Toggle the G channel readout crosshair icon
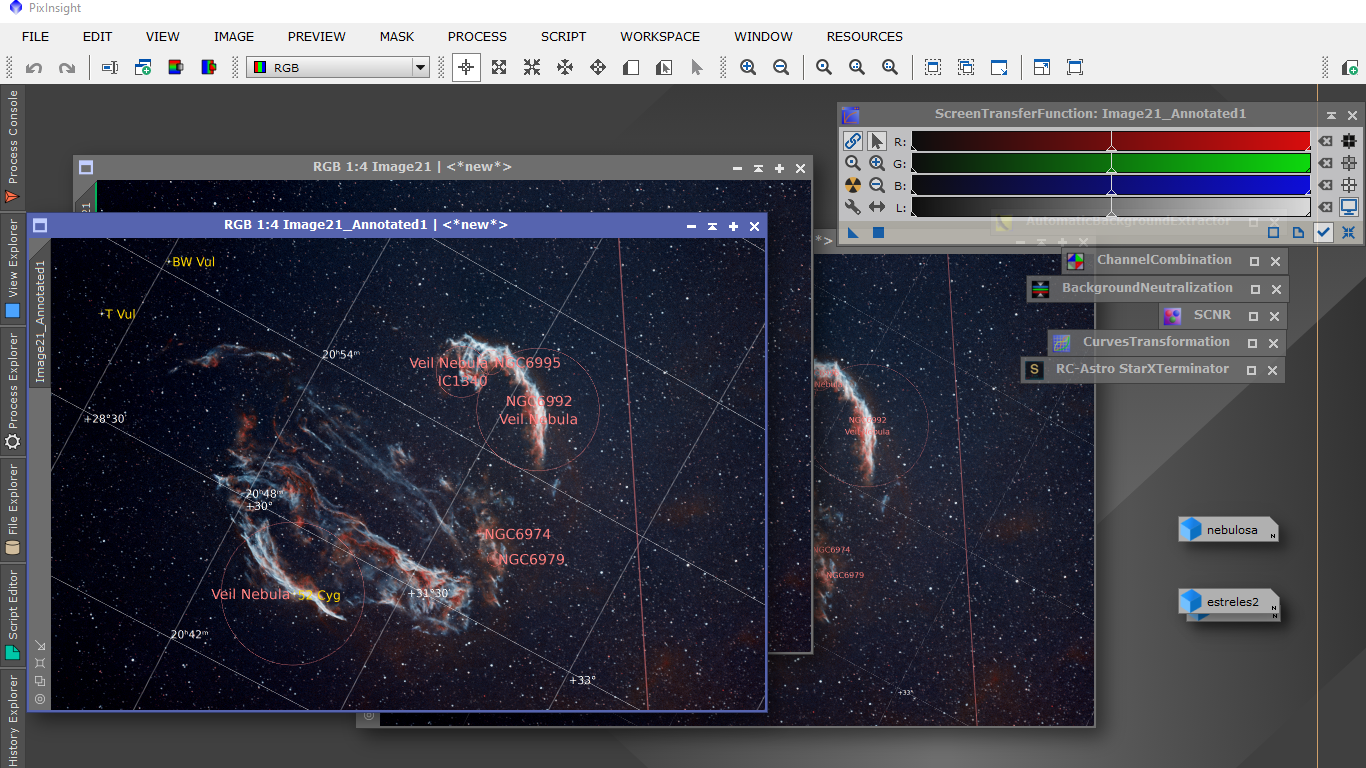The width and height of the screenshot is (1366, 768). pos(1349,163)
